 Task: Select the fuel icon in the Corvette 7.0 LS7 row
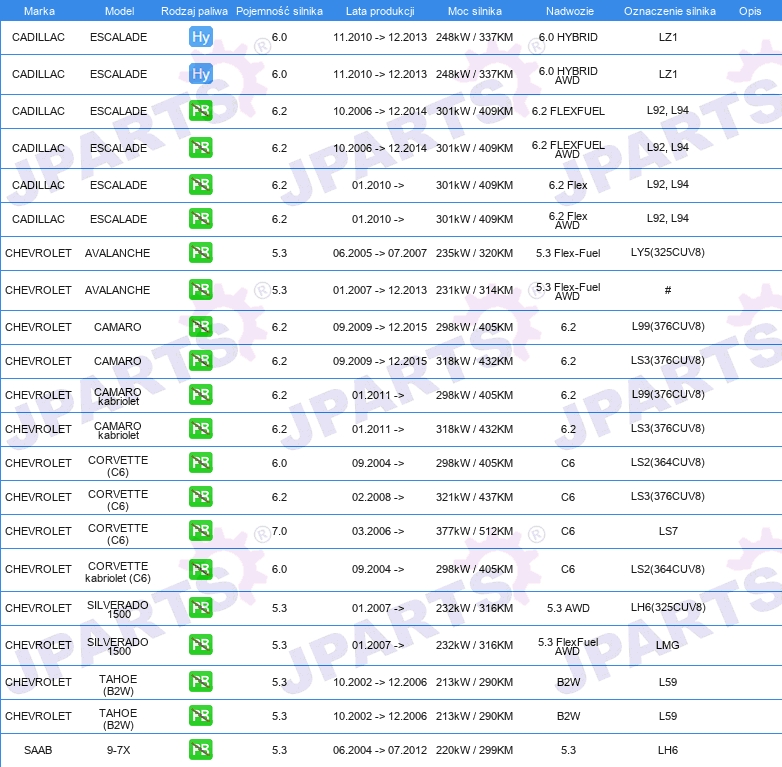tap(200, 531)
